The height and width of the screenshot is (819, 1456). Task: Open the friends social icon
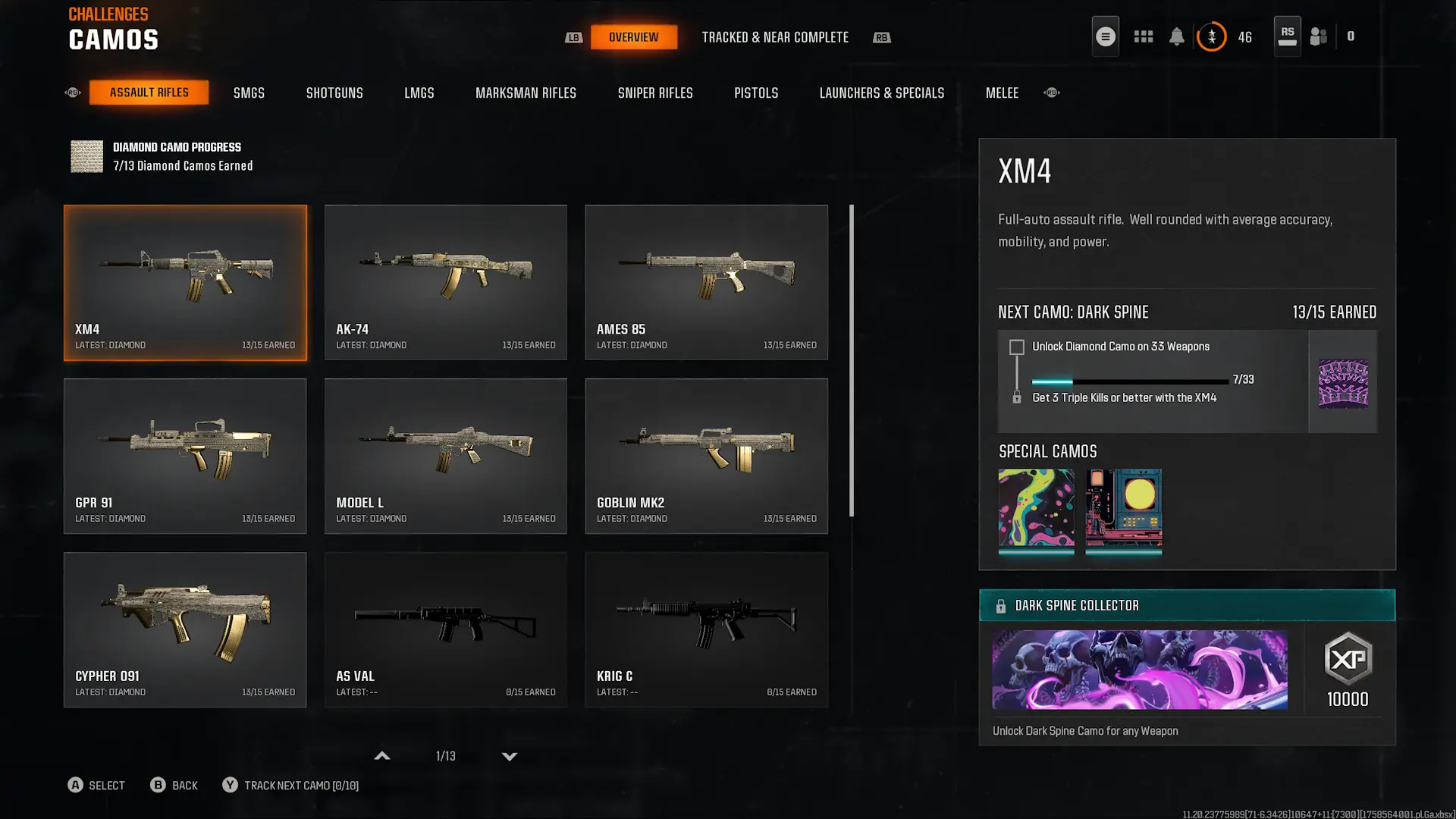[x=1319, y=36]
